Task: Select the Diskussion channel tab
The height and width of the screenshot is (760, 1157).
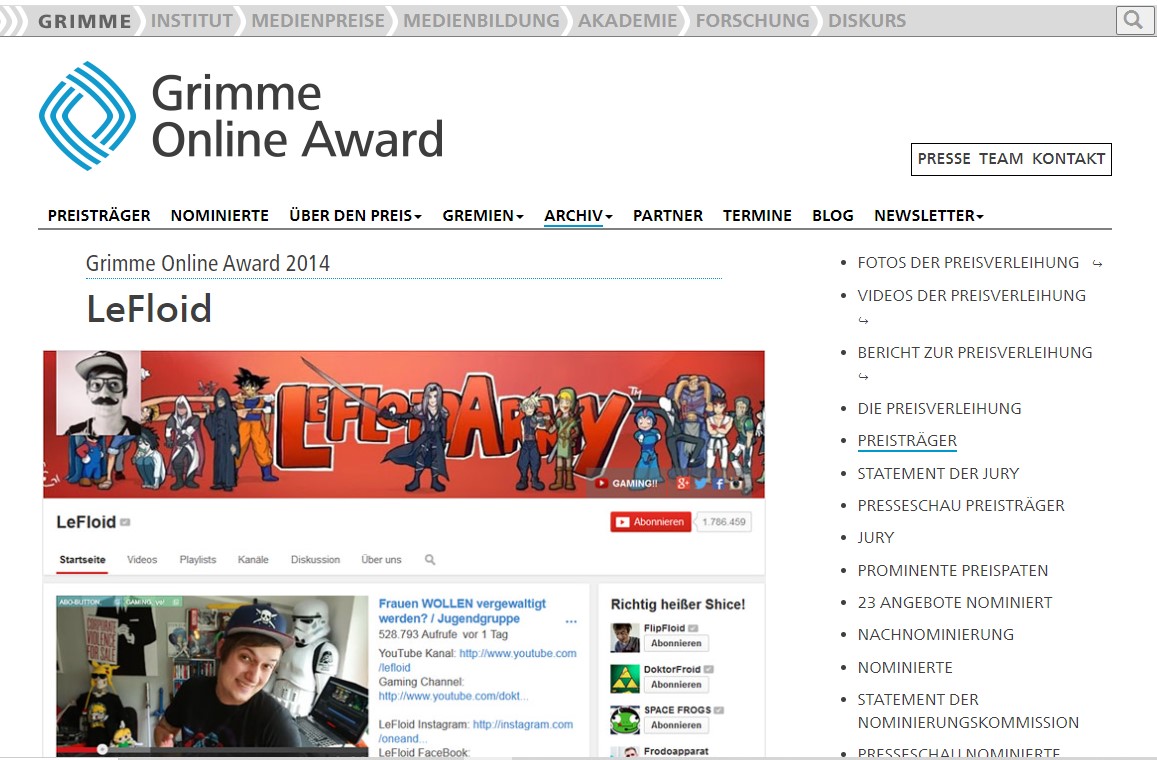Action: click(315, 560)
